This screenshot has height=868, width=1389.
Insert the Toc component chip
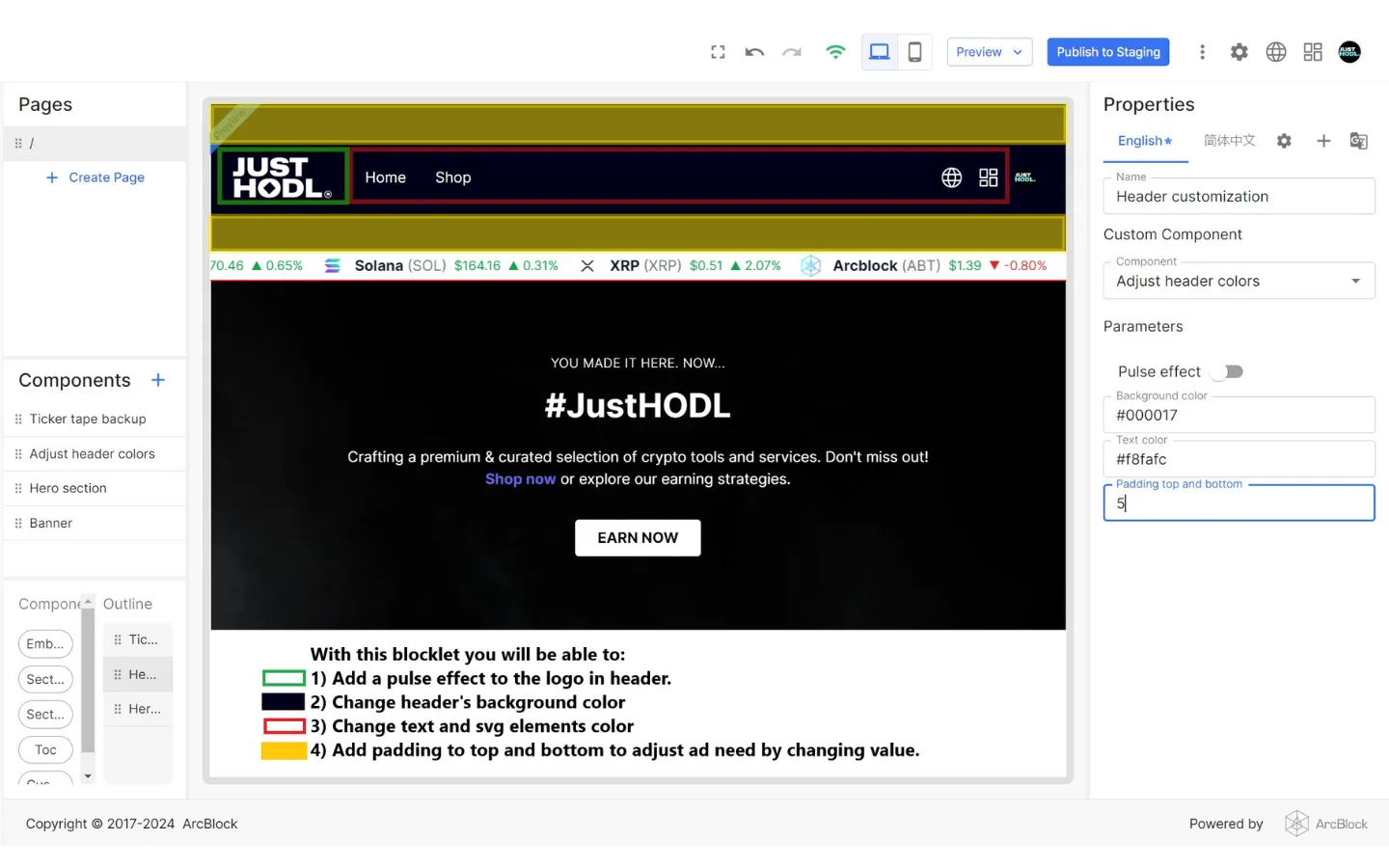point(45,750)
